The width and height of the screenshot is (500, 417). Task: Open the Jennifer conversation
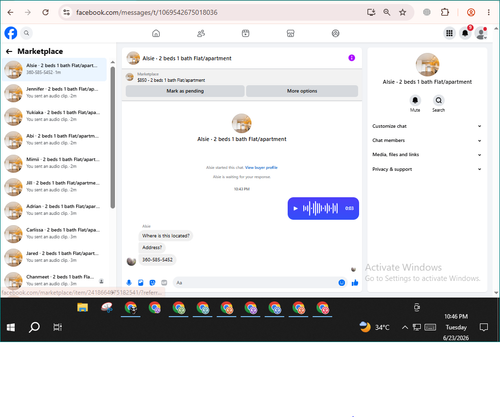(x=55, y=93)
